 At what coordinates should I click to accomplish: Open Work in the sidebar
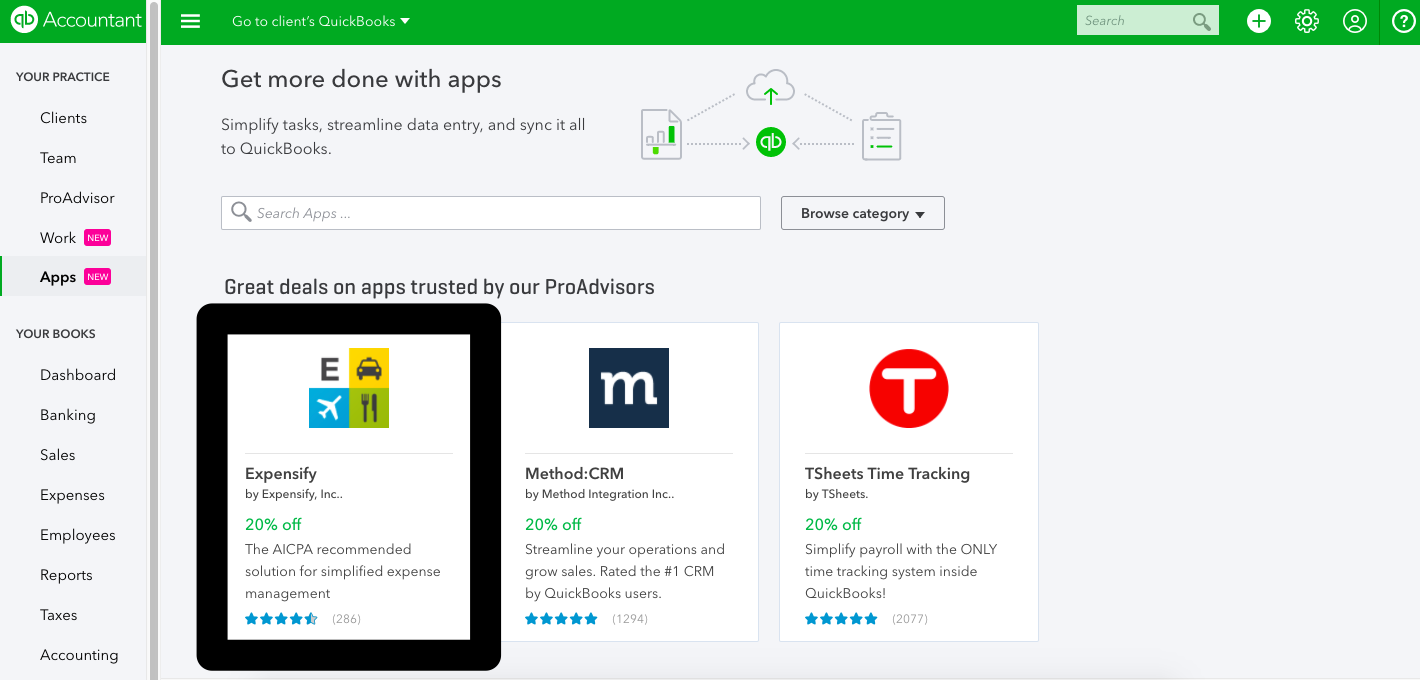(58, 238)
